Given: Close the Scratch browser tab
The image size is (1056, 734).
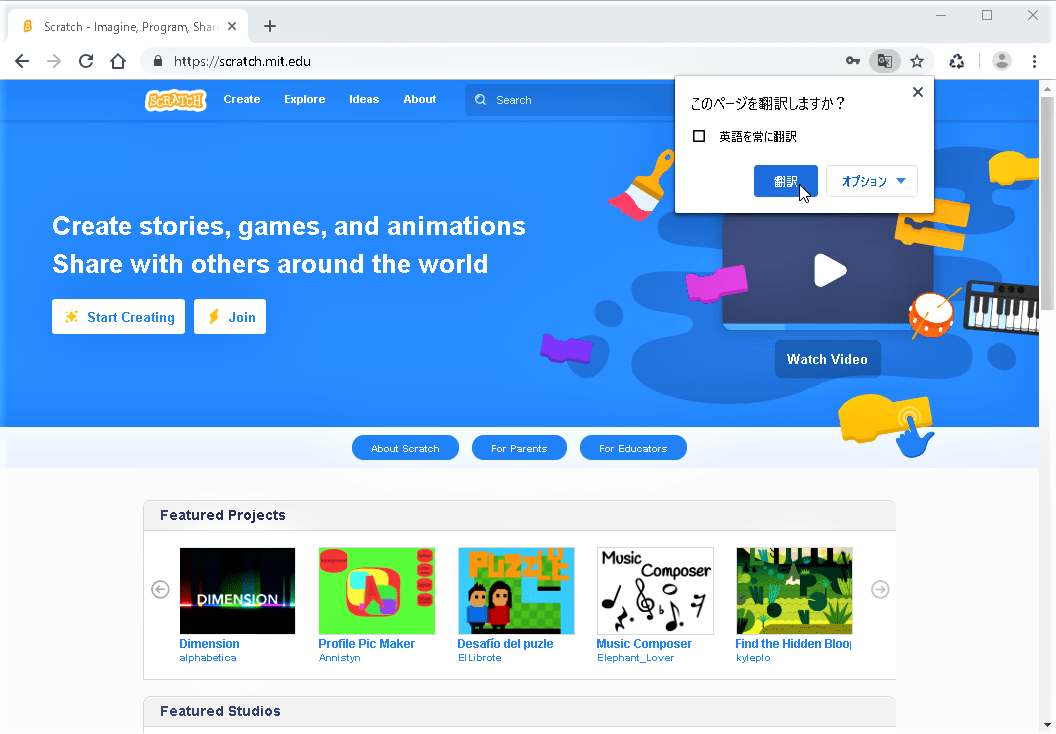Looking at the screenshot, I should coord(232,26).
